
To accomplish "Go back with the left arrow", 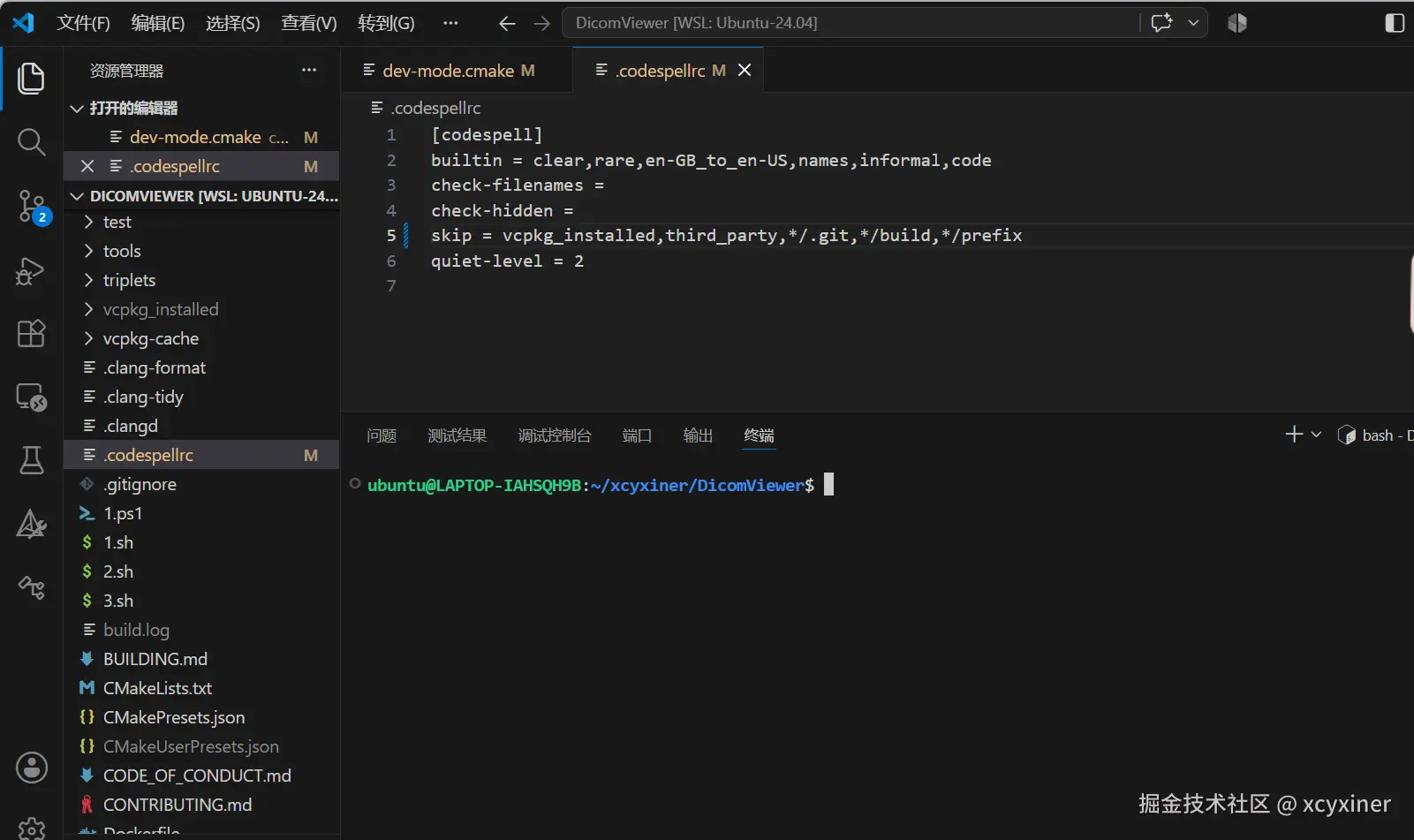I will (x=507, y=24).
